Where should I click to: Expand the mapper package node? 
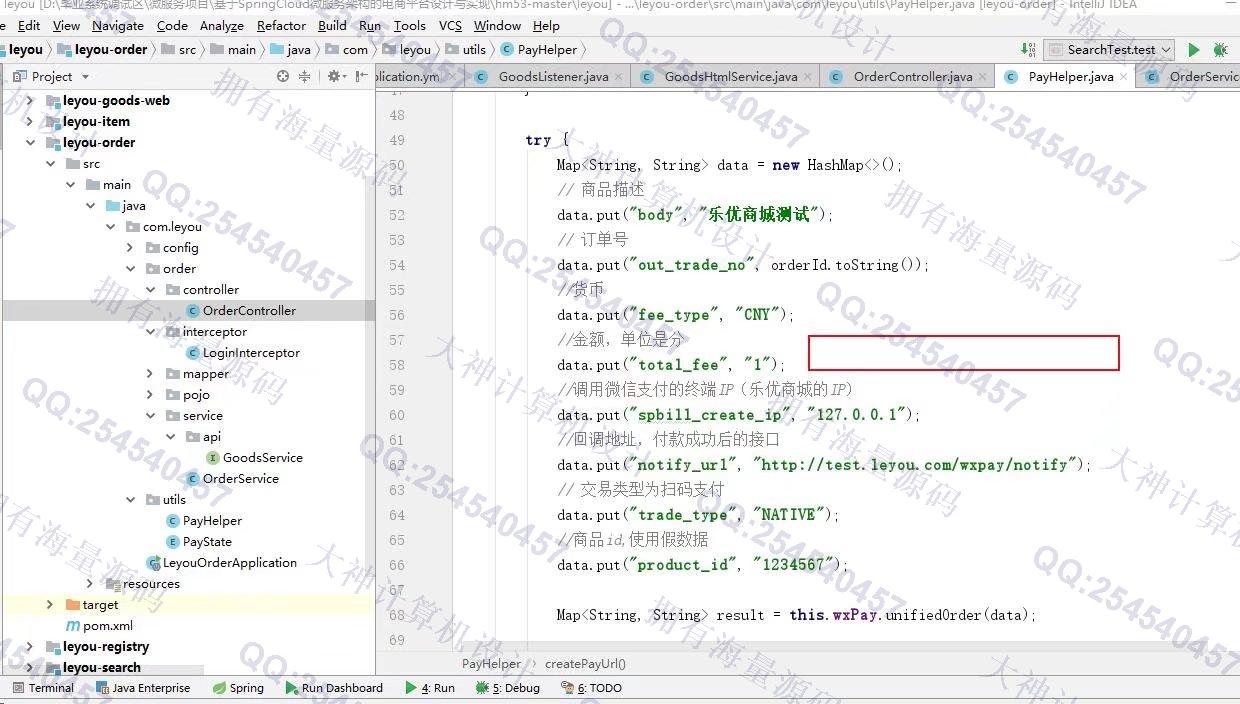pyautogui.click(x=150, y=373)
